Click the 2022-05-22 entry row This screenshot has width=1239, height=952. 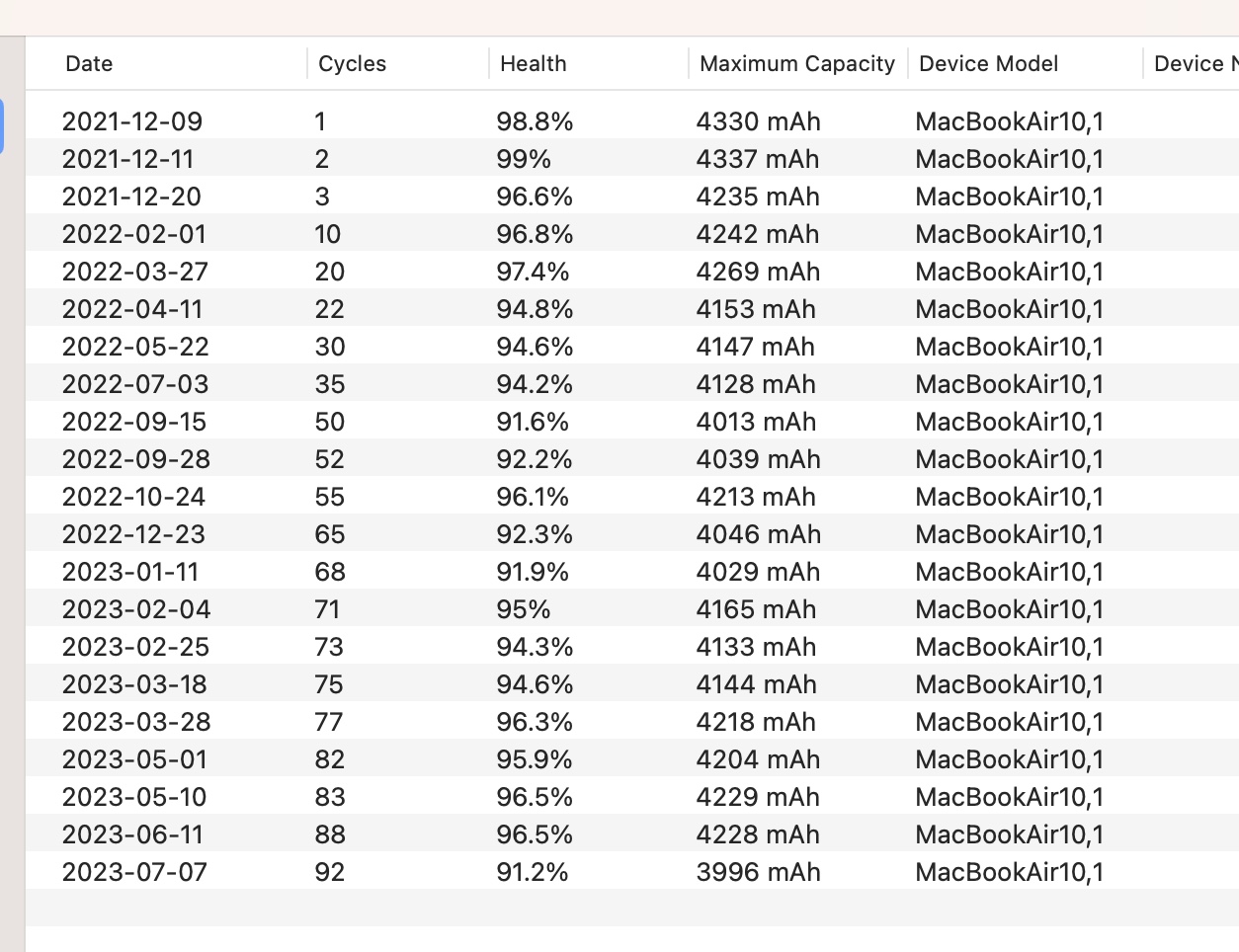tap(135, 347)
